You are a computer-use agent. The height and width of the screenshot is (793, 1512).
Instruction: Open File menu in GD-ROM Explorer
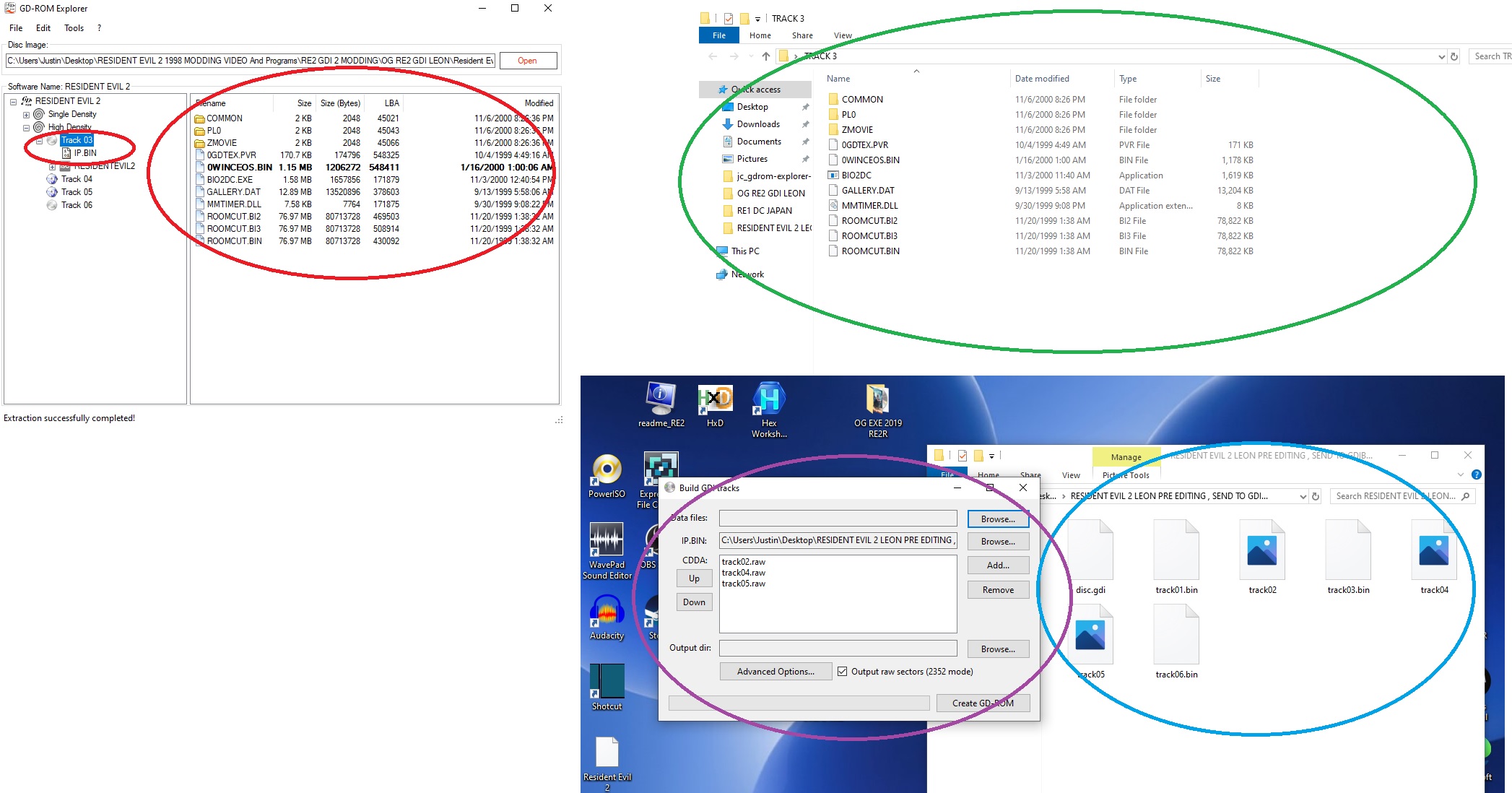click(x=16, y=28)
